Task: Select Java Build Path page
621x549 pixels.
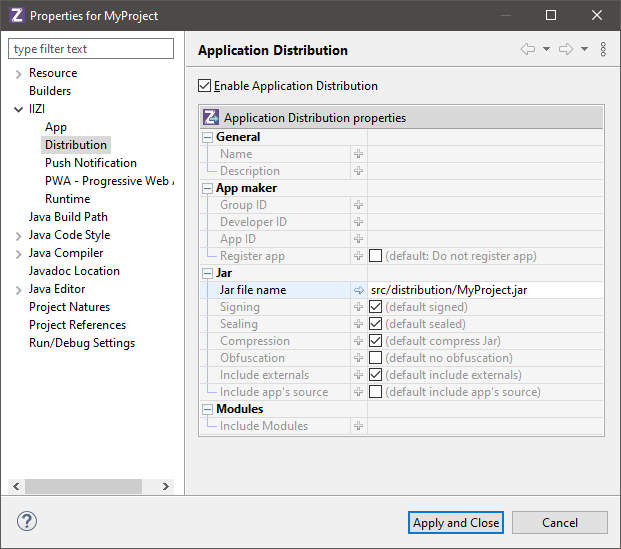Action: (68, 217)
